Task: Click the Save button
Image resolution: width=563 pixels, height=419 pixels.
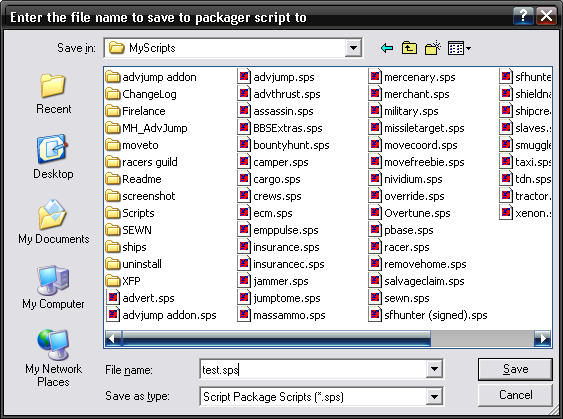Action: coord(515,369)
